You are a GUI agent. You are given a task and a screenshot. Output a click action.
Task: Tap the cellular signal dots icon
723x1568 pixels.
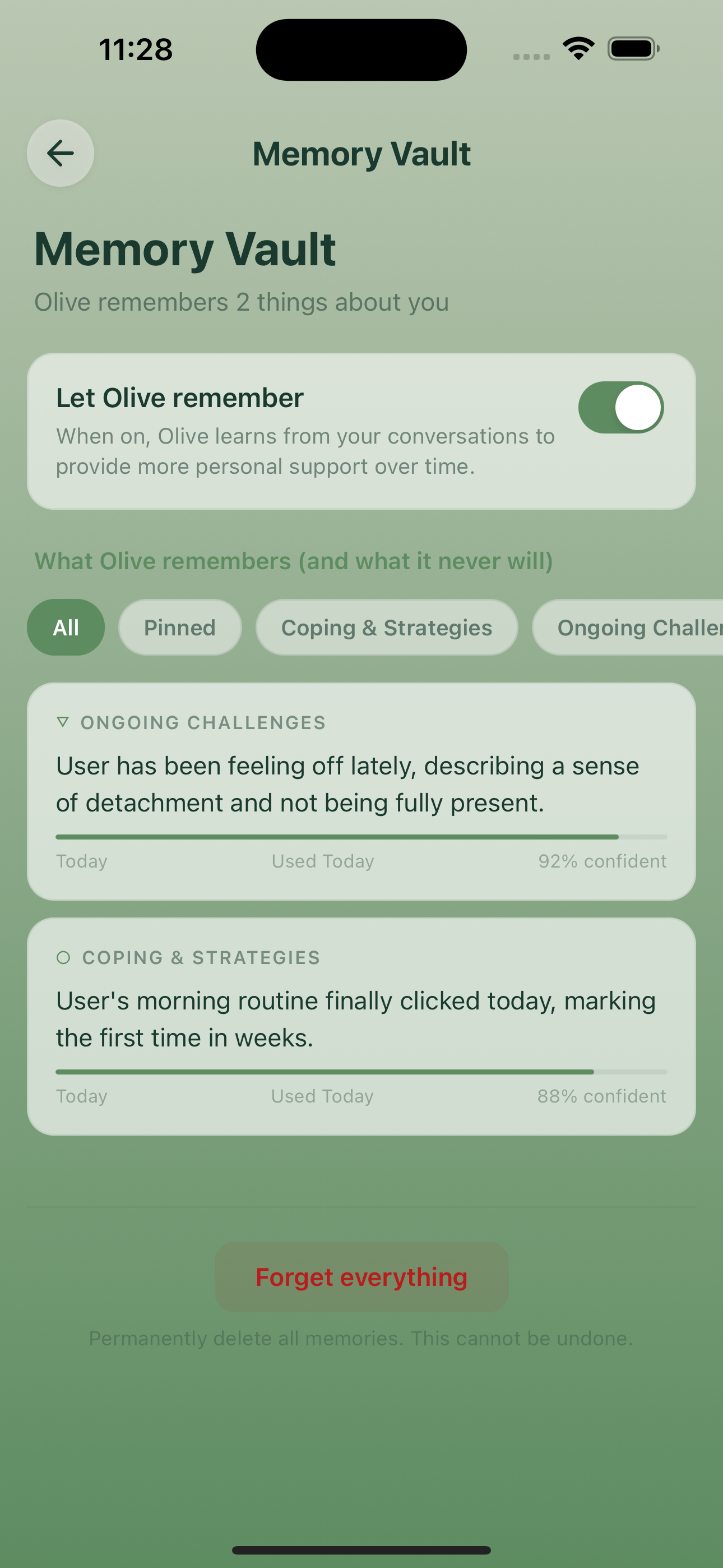coord(530,56)
